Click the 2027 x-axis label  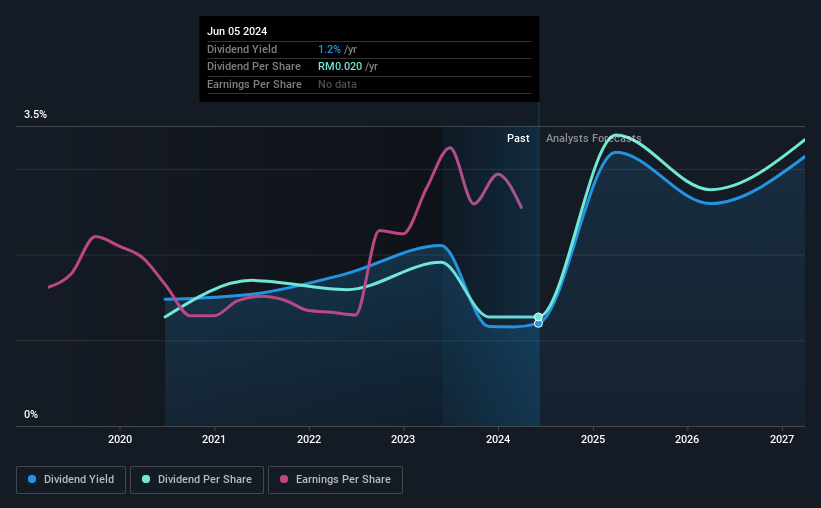(782, 439)
